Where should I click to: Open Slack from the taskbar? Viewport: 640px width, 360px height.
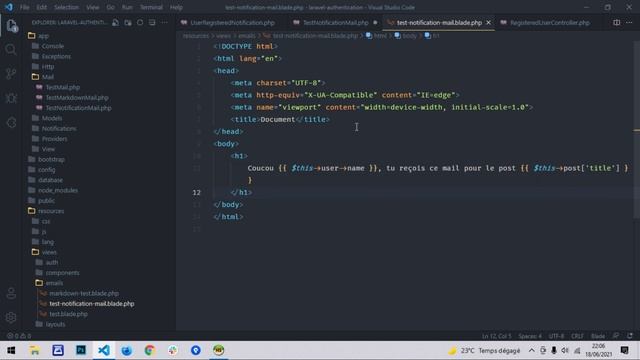173,350
